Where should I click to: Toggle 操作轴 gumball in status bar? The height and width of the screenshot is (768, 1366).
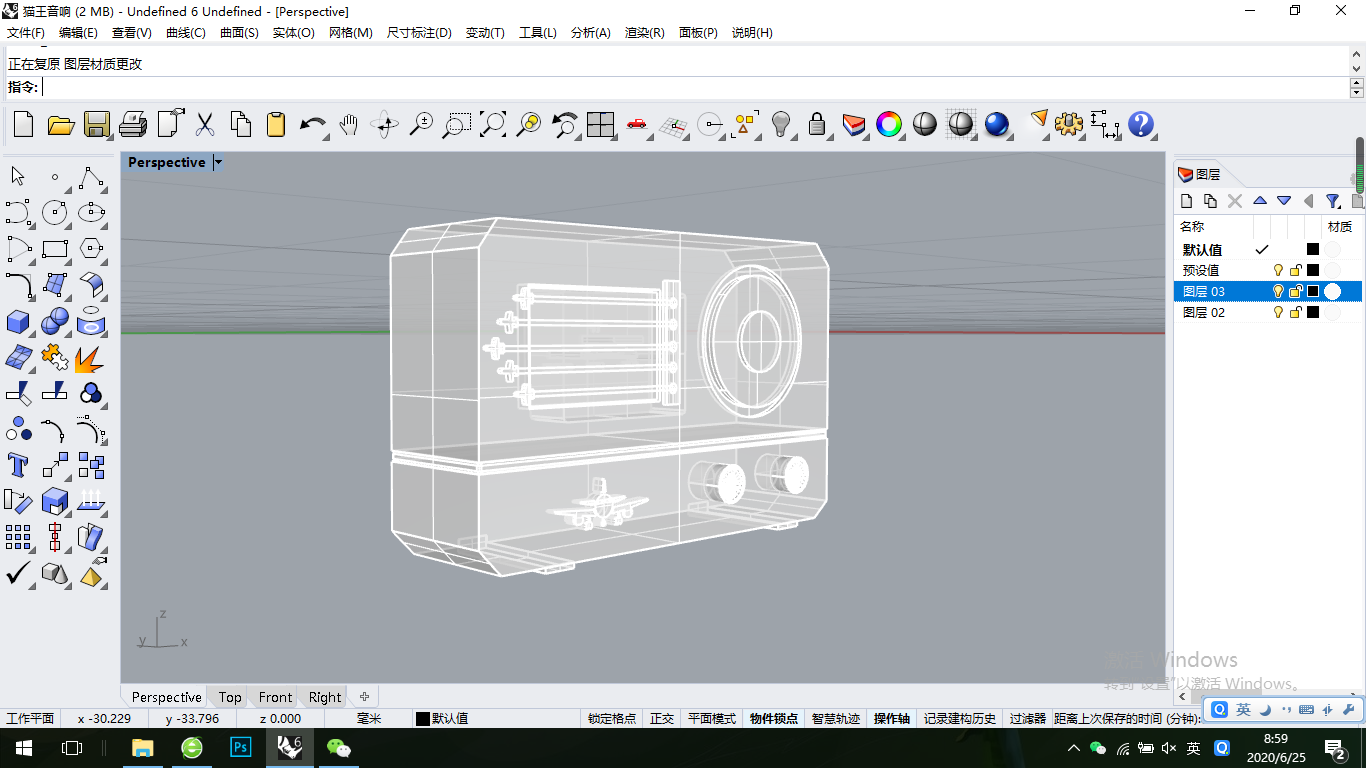click(892, 718)
